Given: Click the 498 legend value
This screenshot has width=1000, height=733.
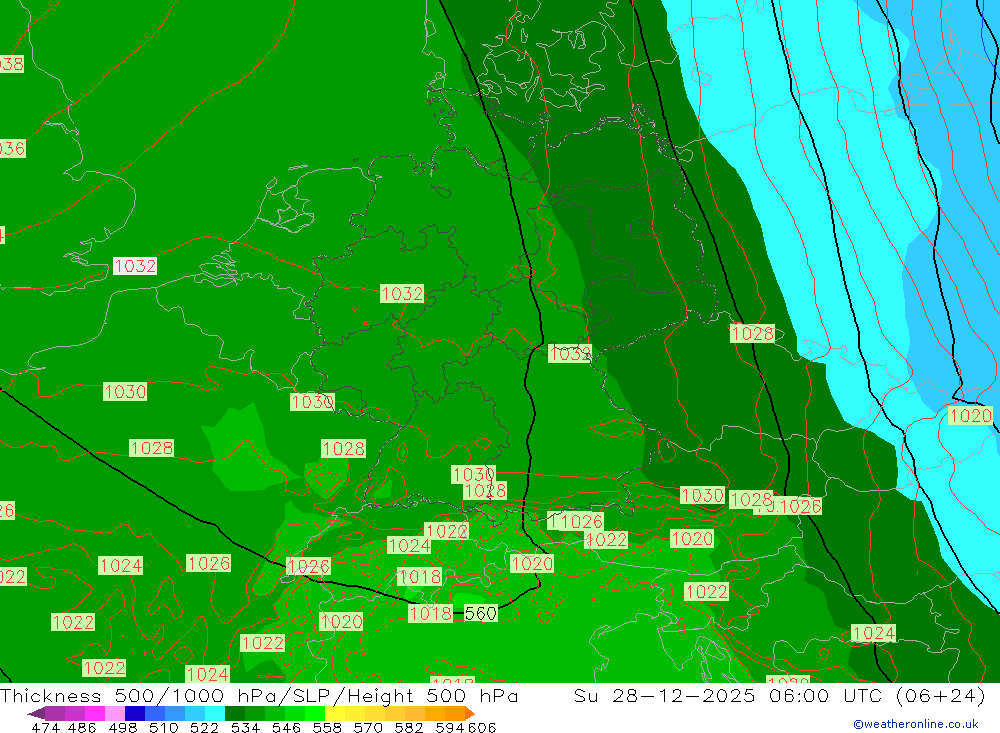Looking at the screenshot, I should (123, 727).
